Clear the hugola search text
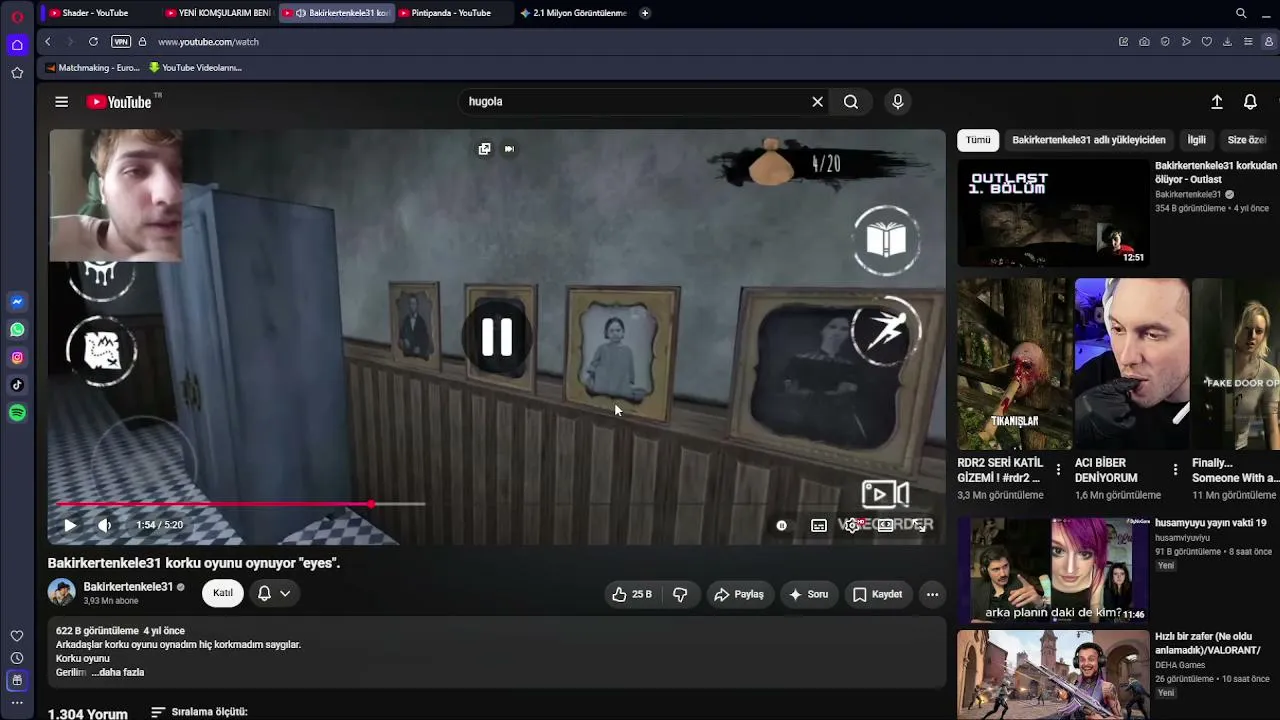1280x720 pixels. (x=817, y=102)
